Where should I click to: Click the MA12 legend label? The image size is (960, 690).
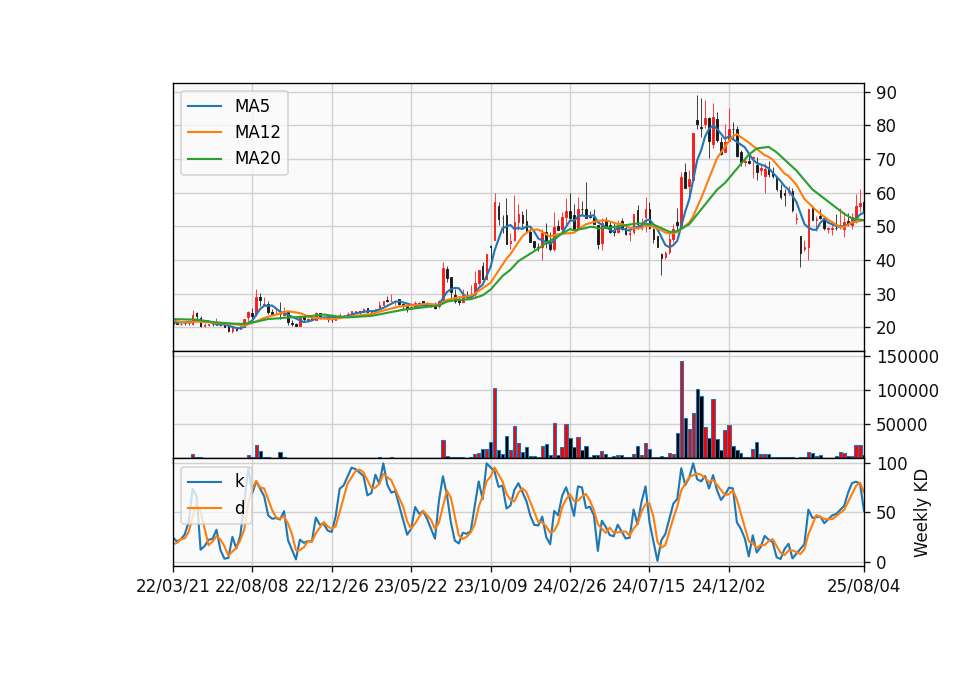coord(257,132)
